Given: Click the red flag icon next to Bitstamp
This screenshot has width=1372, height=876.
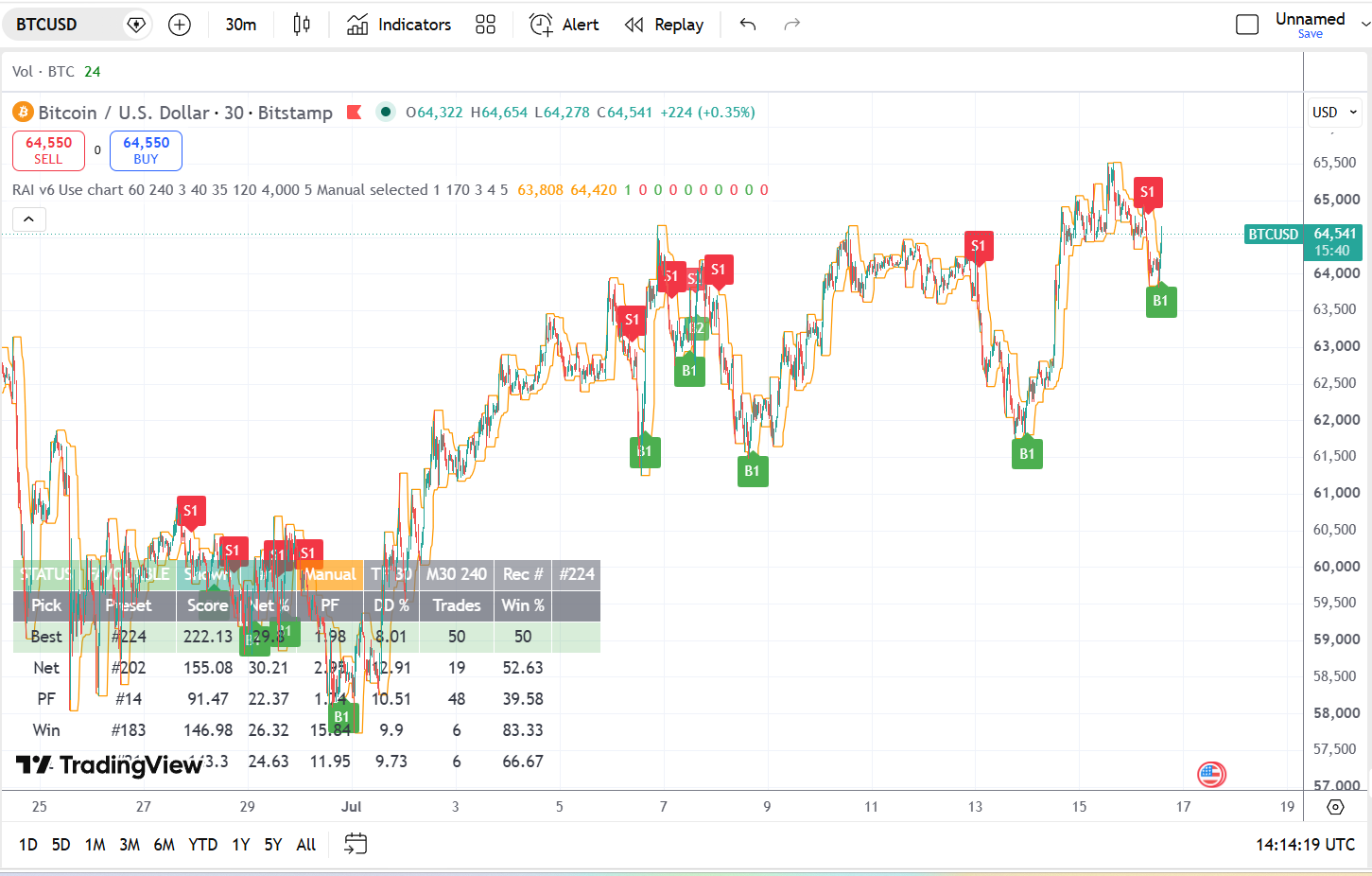Looking at the screenshot, I should click(x=355, y=113).
